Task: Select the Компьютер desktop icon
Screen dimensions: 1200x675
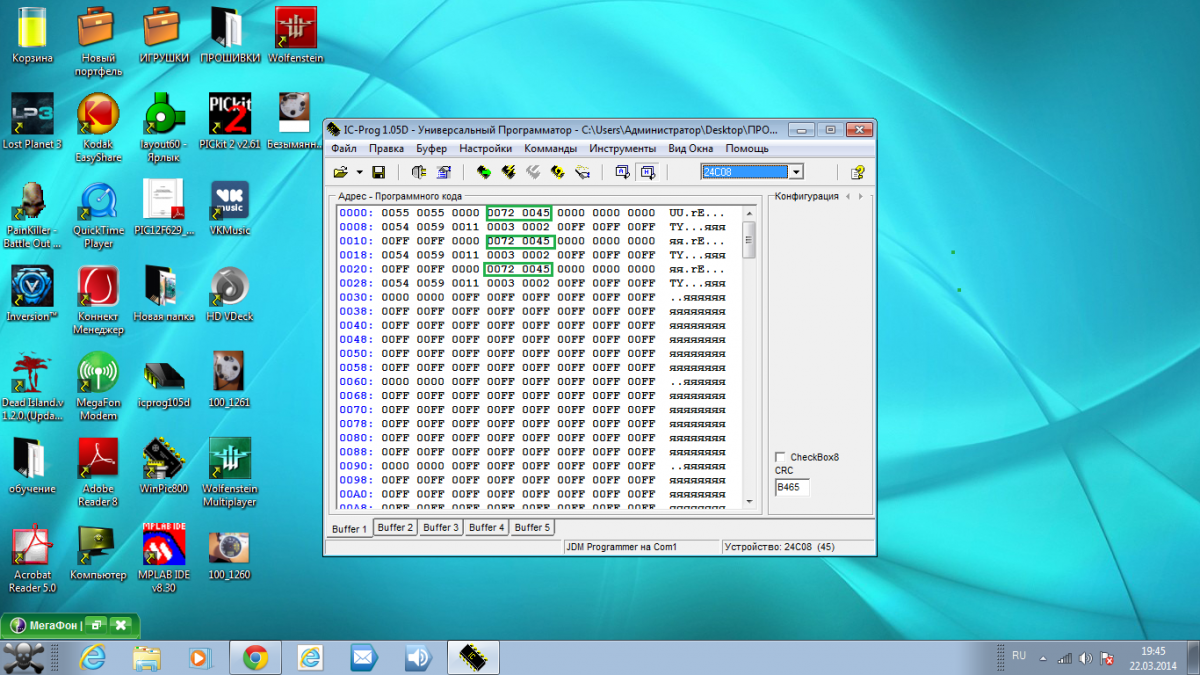Action: click(x=98, y=552)
